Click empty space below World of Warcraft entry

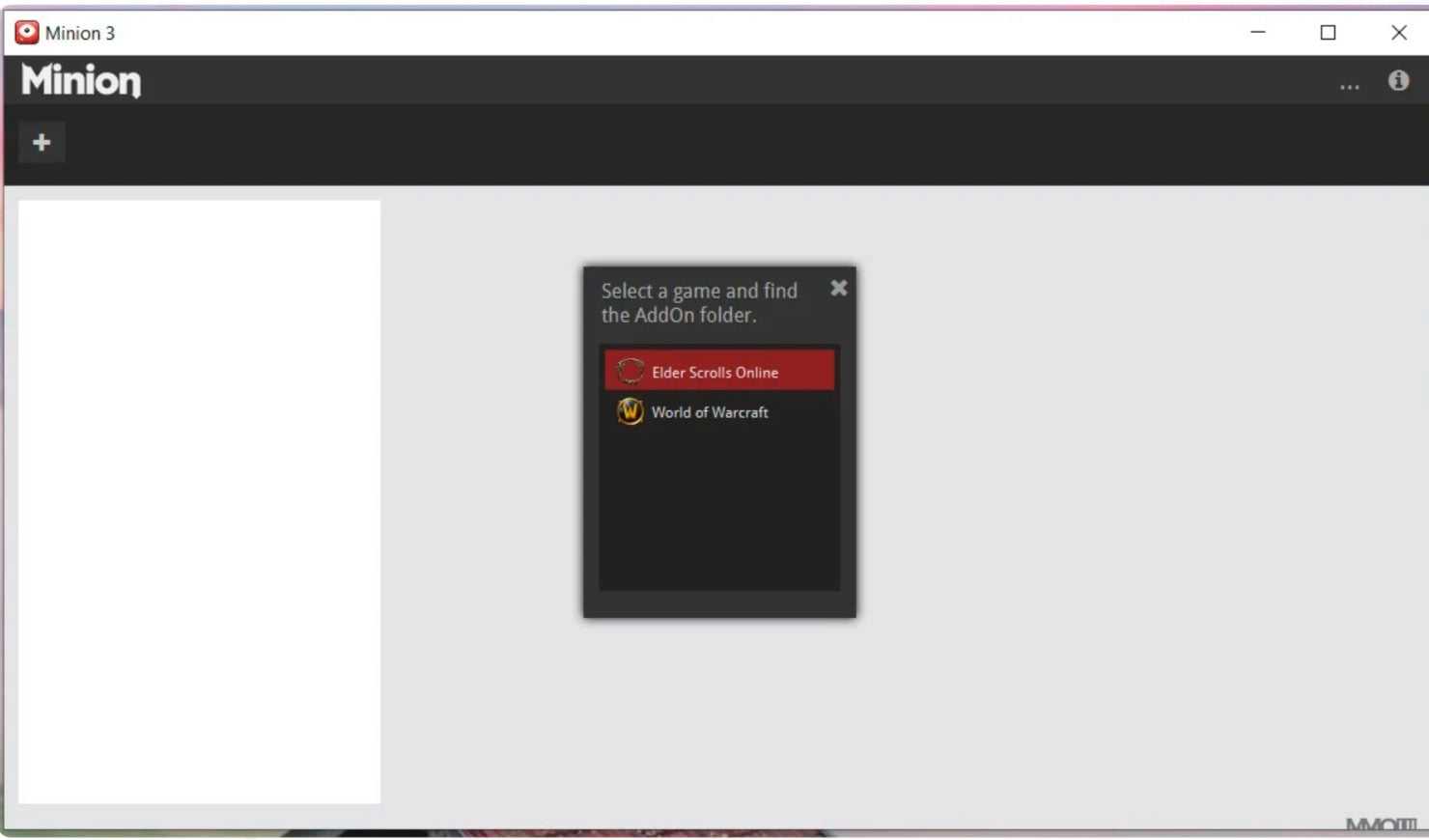719,512
